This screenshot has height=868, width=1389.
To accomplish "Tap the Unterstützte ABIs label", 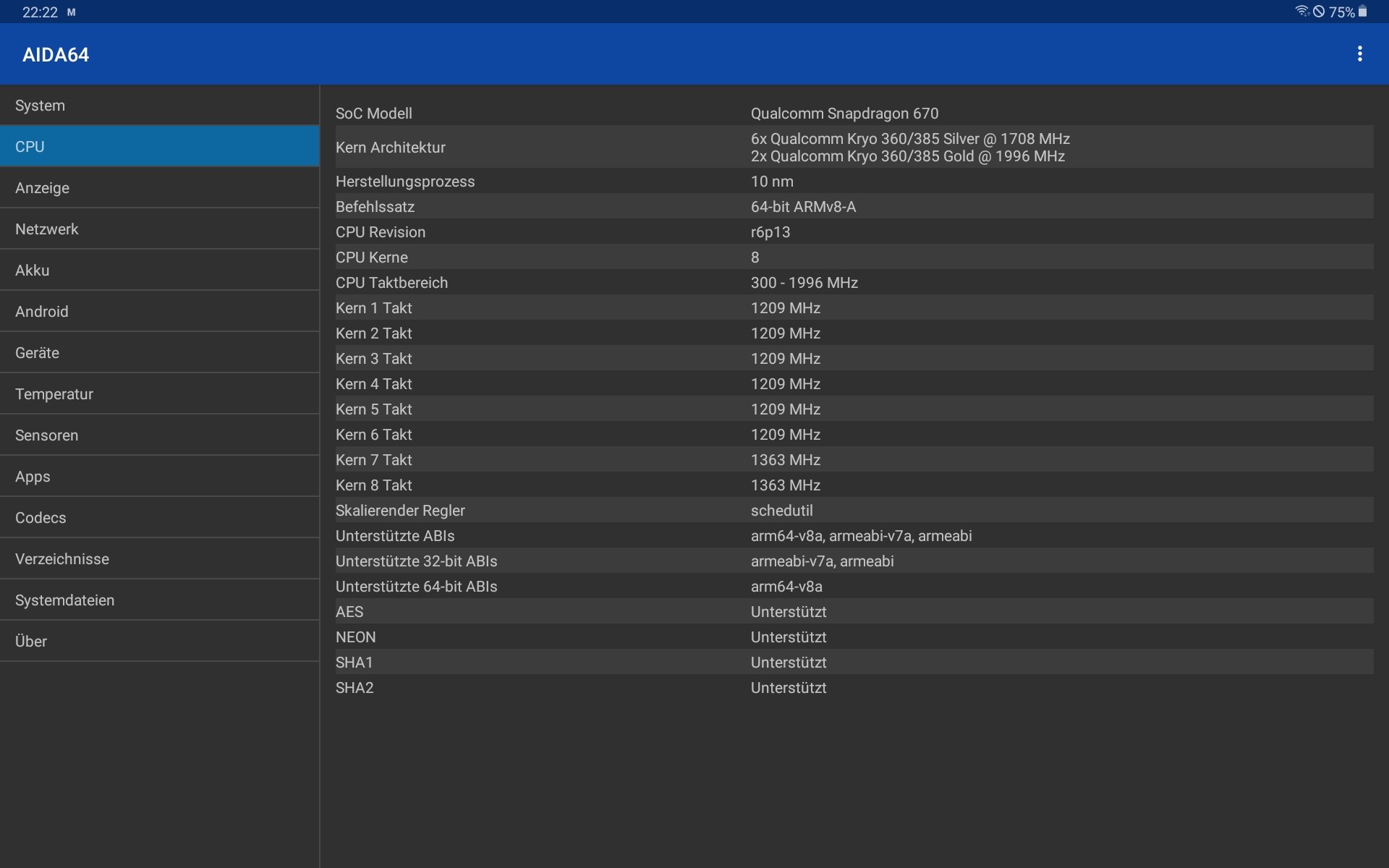I will click(395, 536).
